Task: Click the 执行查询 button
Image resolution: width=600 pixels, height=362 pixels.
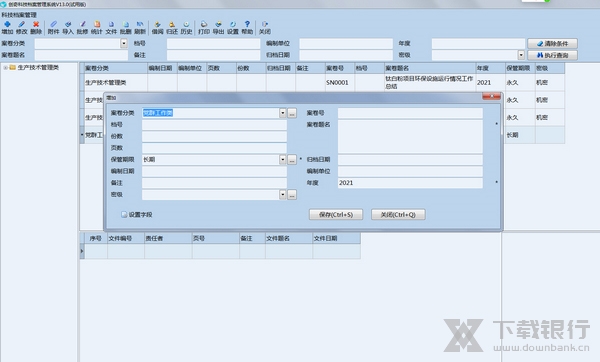Action: (552, 55)
